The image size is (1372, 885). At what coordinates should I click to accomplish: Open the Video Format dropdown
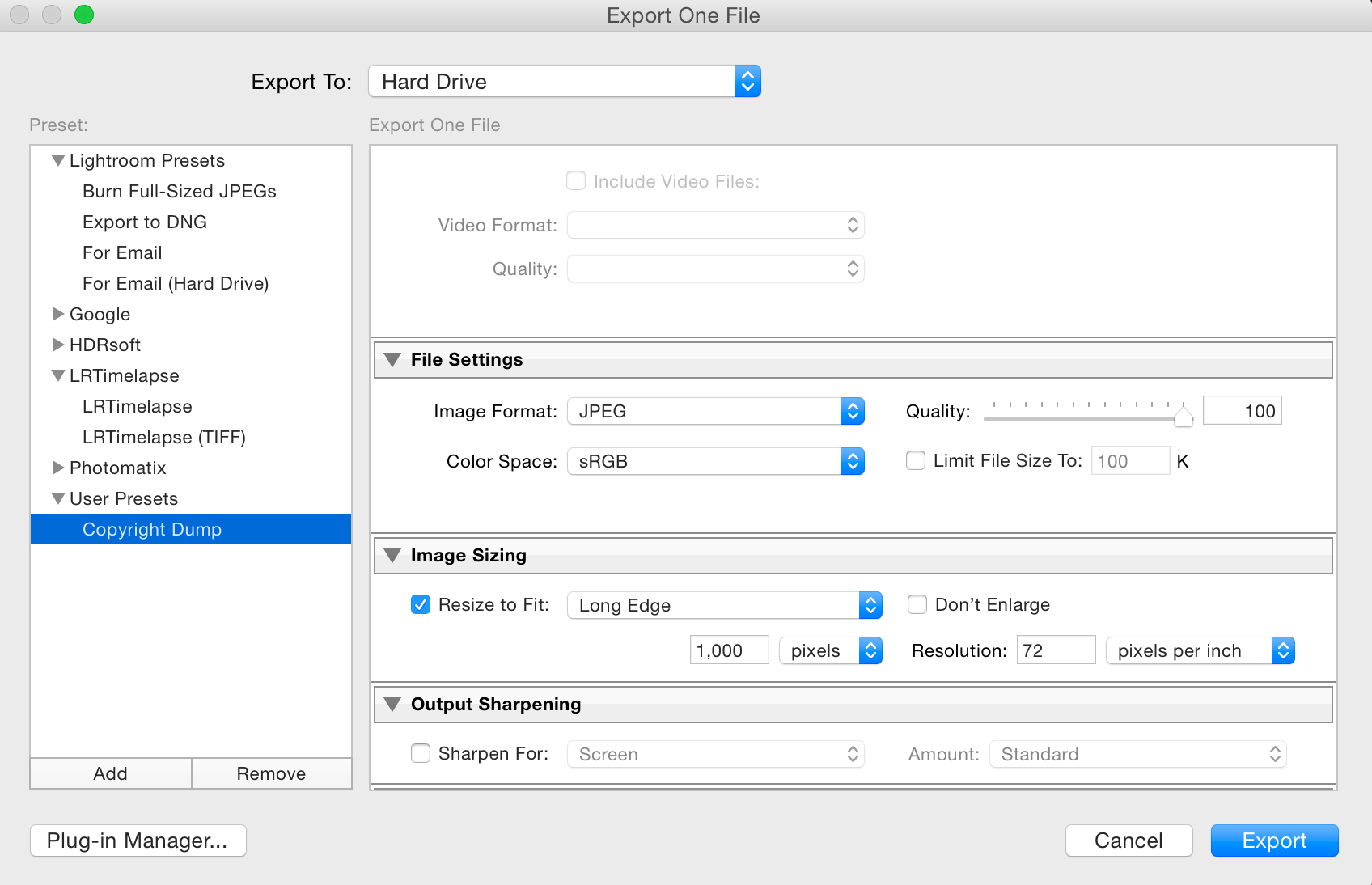tap(716, 225)
